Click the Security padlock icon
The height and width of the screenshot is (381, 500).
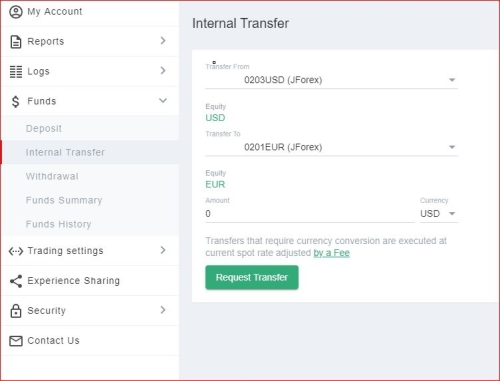coord(16,311)
